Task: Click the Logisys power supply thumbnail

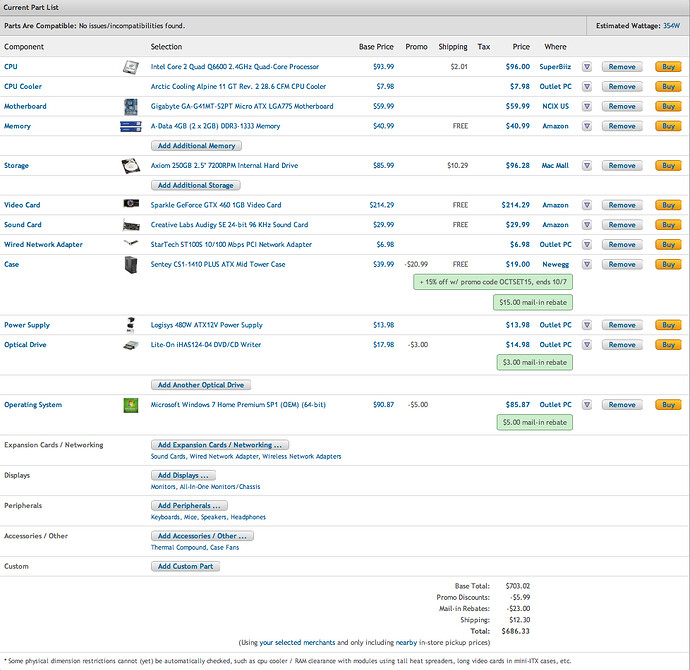Action: [130, 325]
